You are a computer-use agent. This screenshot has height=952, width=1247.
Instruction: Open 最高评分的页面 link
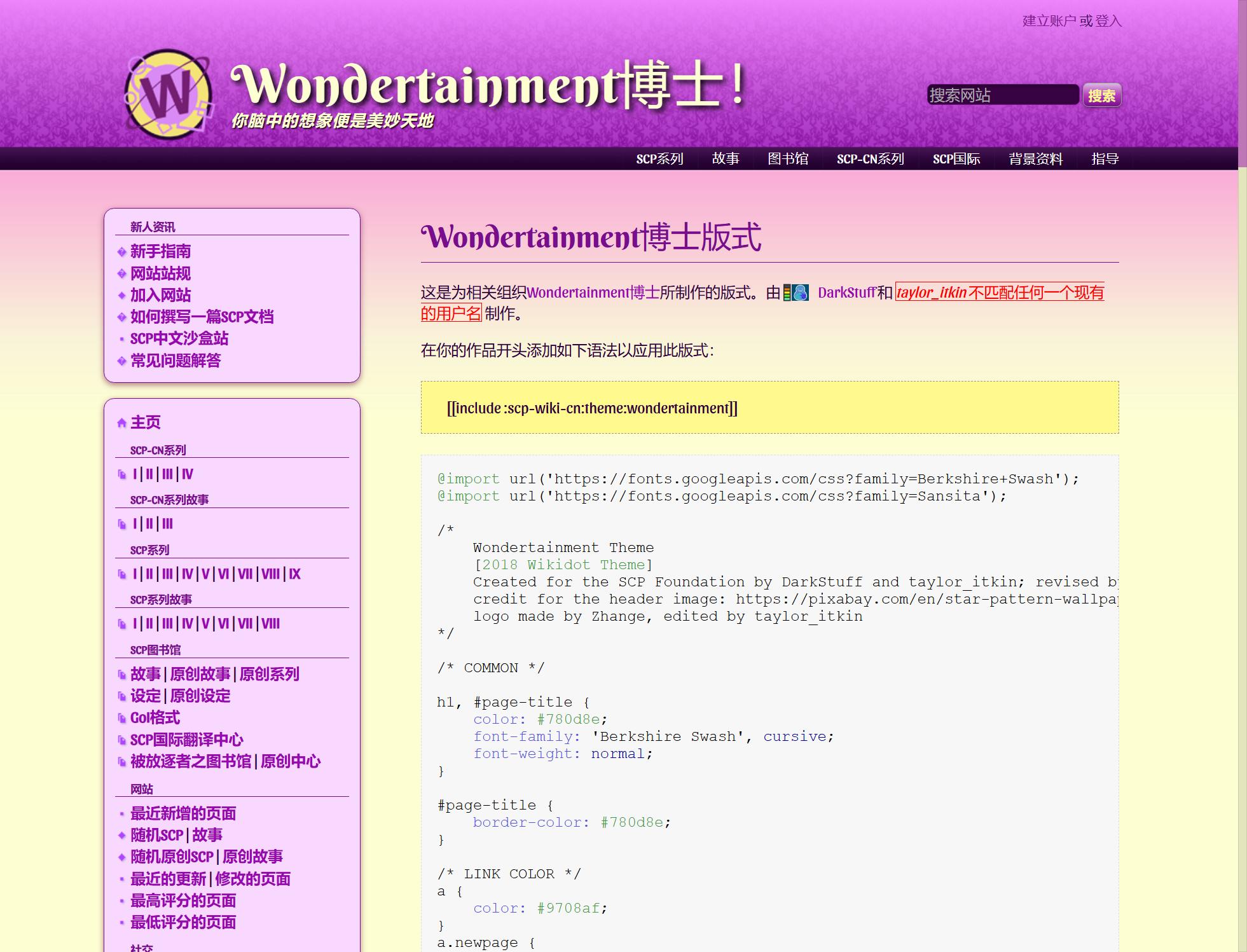tap(183, 901)
